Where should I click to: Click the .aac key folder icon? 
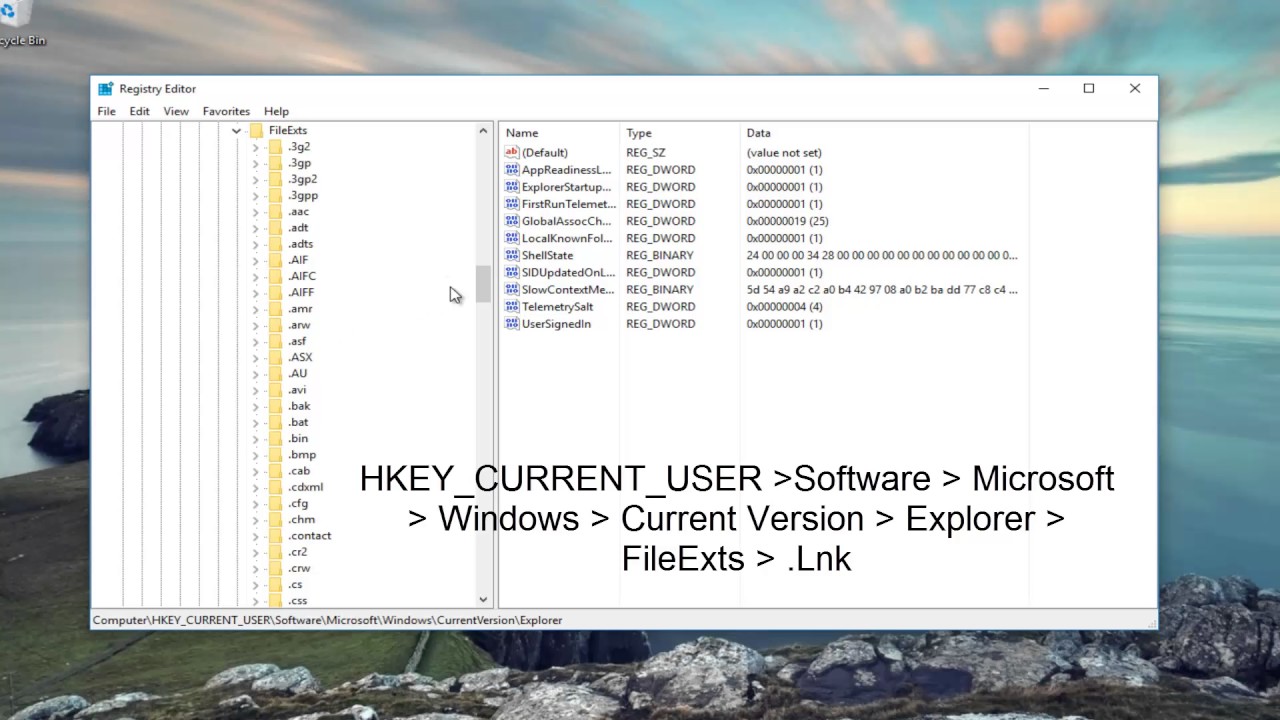[276, 212]
